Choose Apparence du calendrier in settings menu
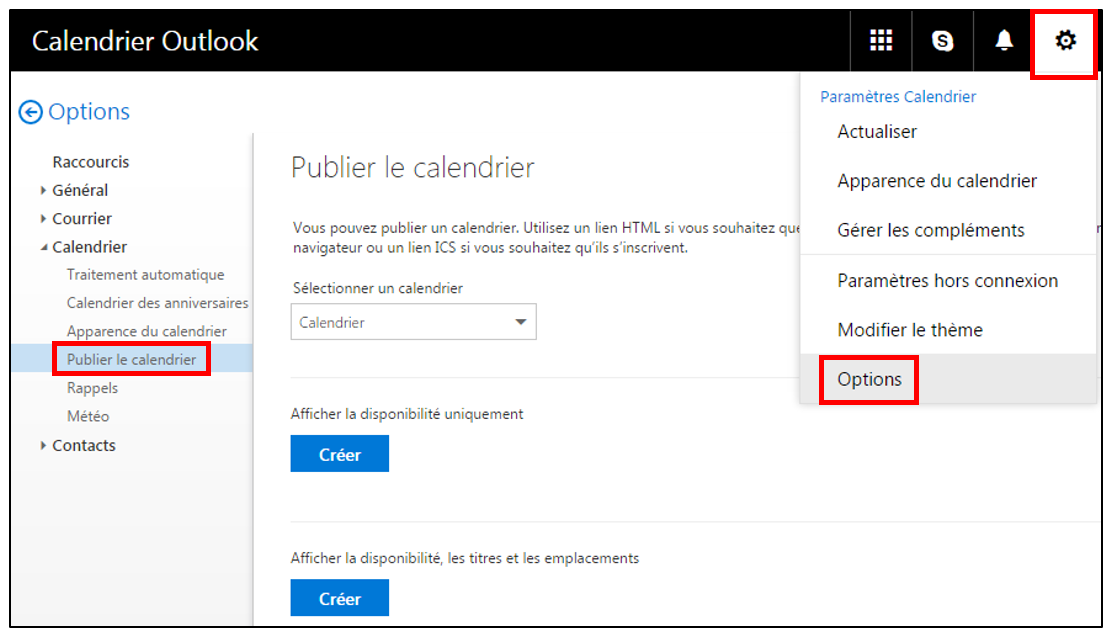This screenshot has width=1111, height=634. 937,181
